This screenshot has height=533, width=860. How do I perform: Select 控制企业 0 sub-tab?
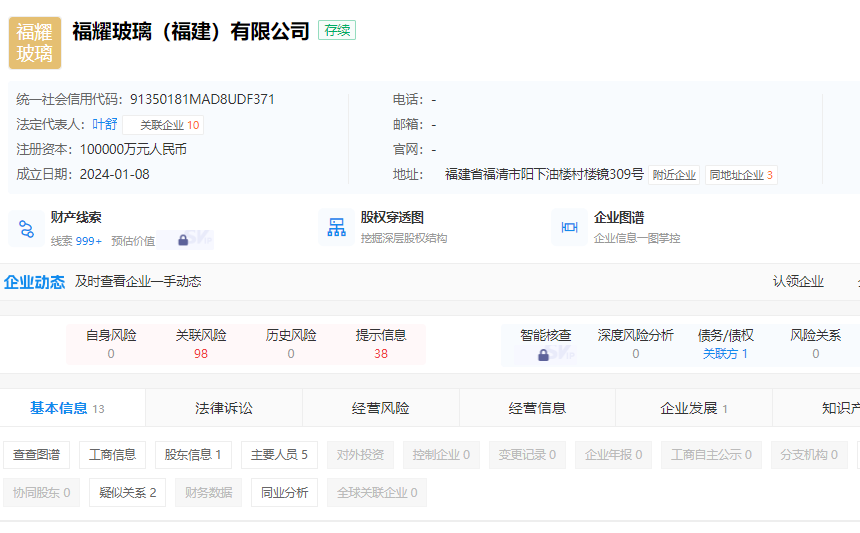(x=441, y=455)
